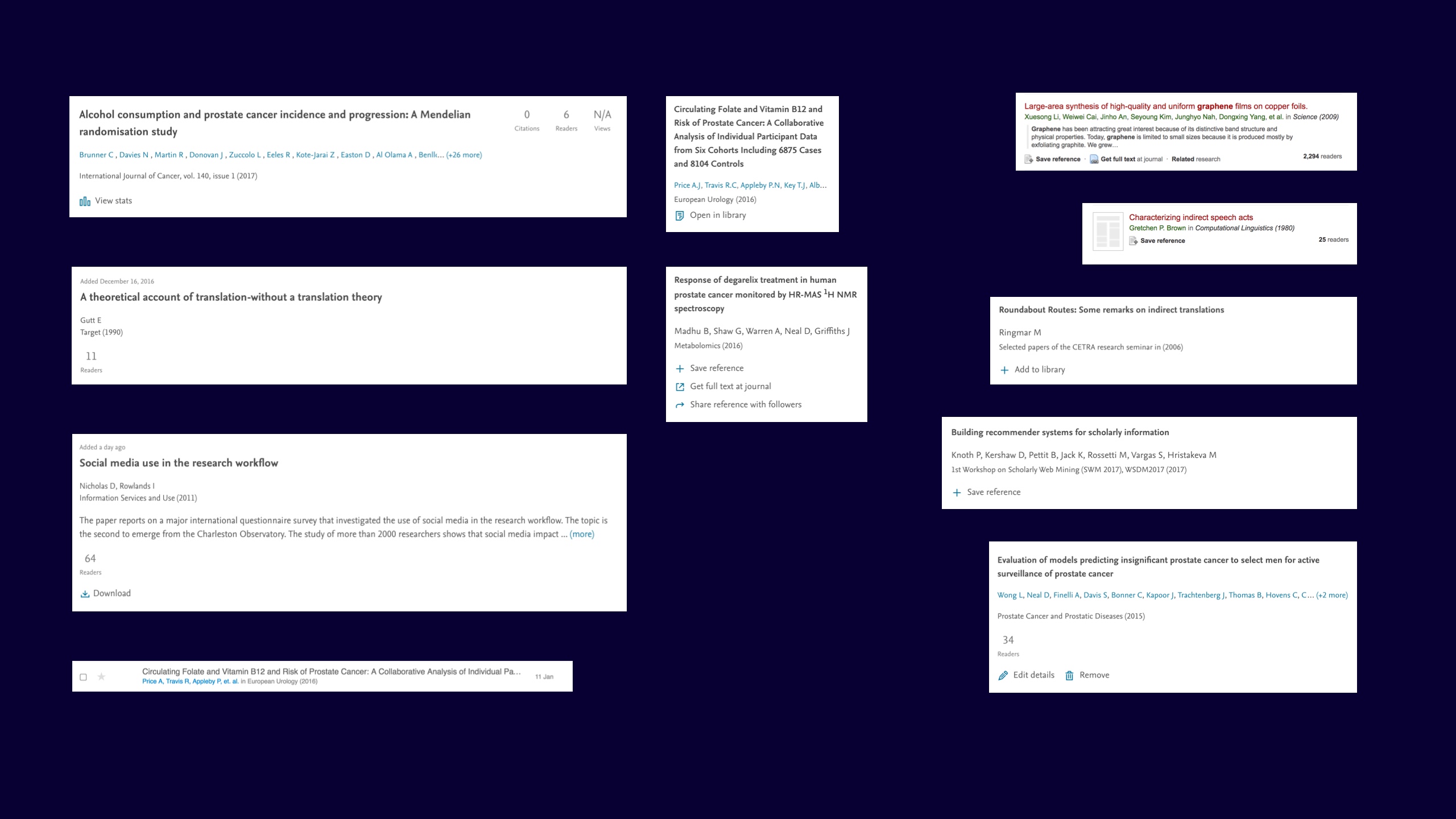Screen dimensions: 1456x819
Task: Click Save reference icon for Building recommender systems
Action: click(957, 492)
